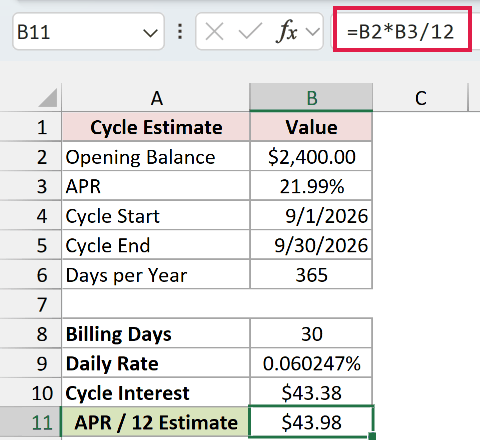Select the $43.98 cell
The image size is (480, 440).
point(311,422)
